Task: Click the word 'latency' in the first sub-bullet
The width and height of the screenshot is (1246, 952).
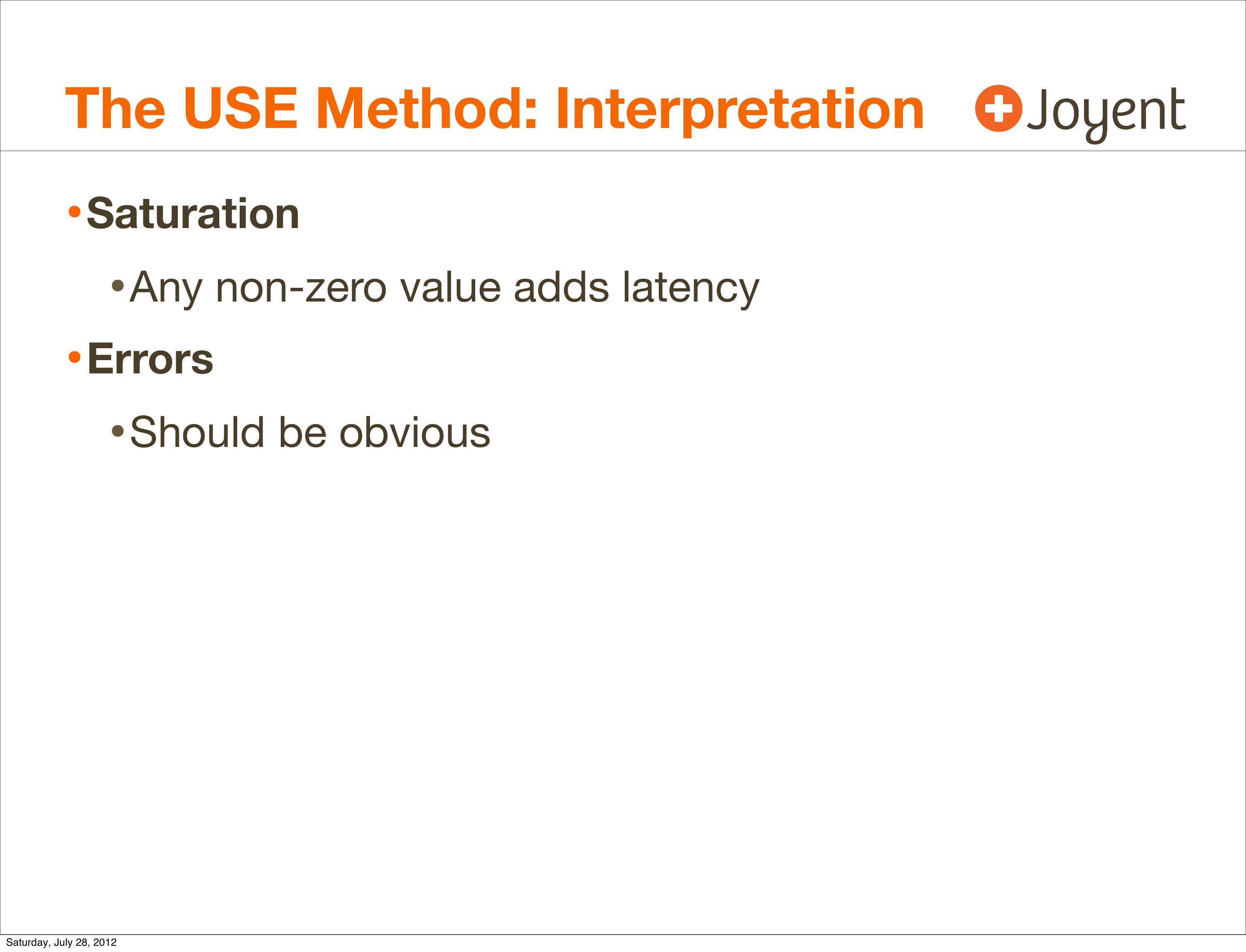Action: (x=691, y=288)
